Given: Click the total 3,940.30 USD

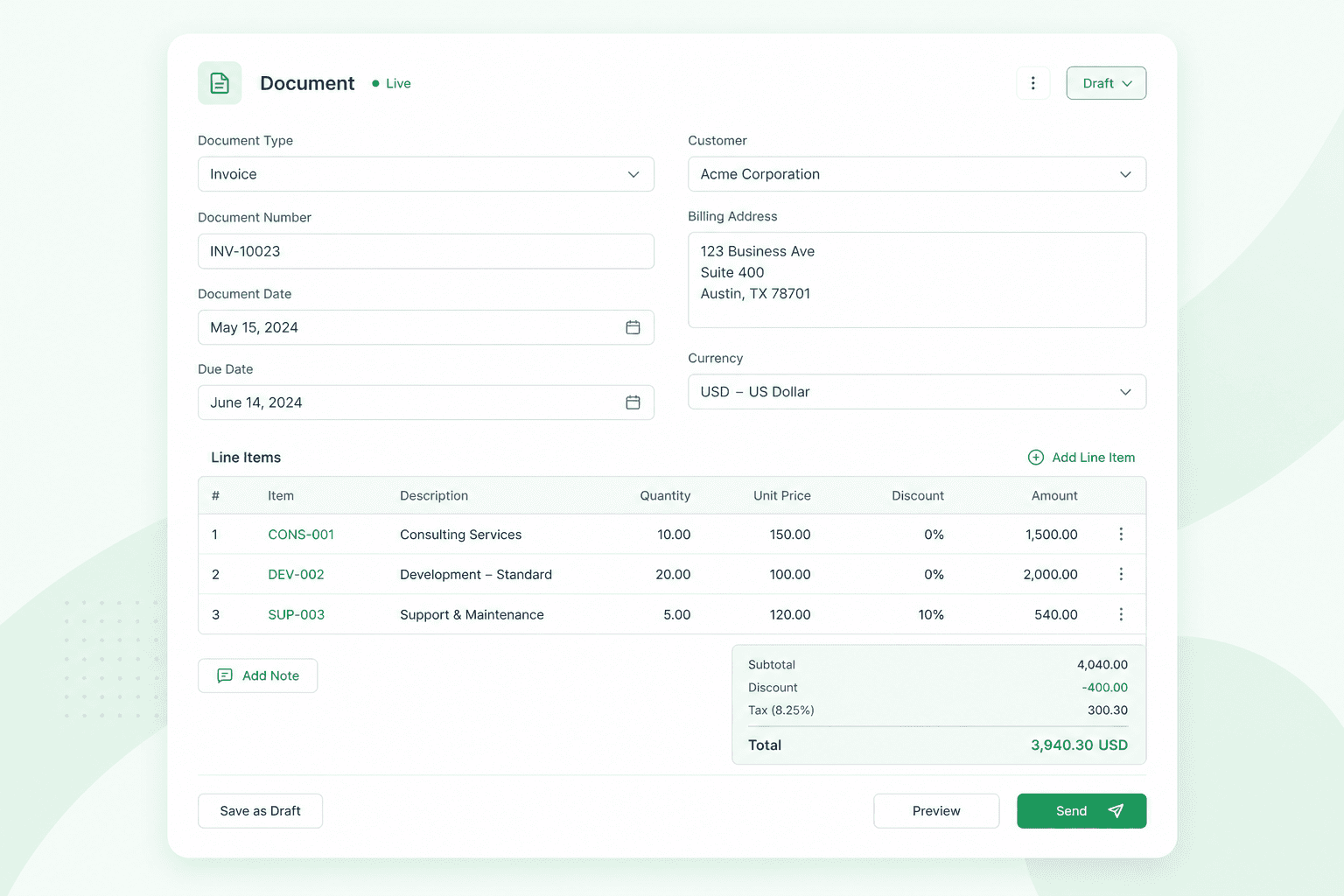Looking at the screenshot, I should pos(1079,745).
